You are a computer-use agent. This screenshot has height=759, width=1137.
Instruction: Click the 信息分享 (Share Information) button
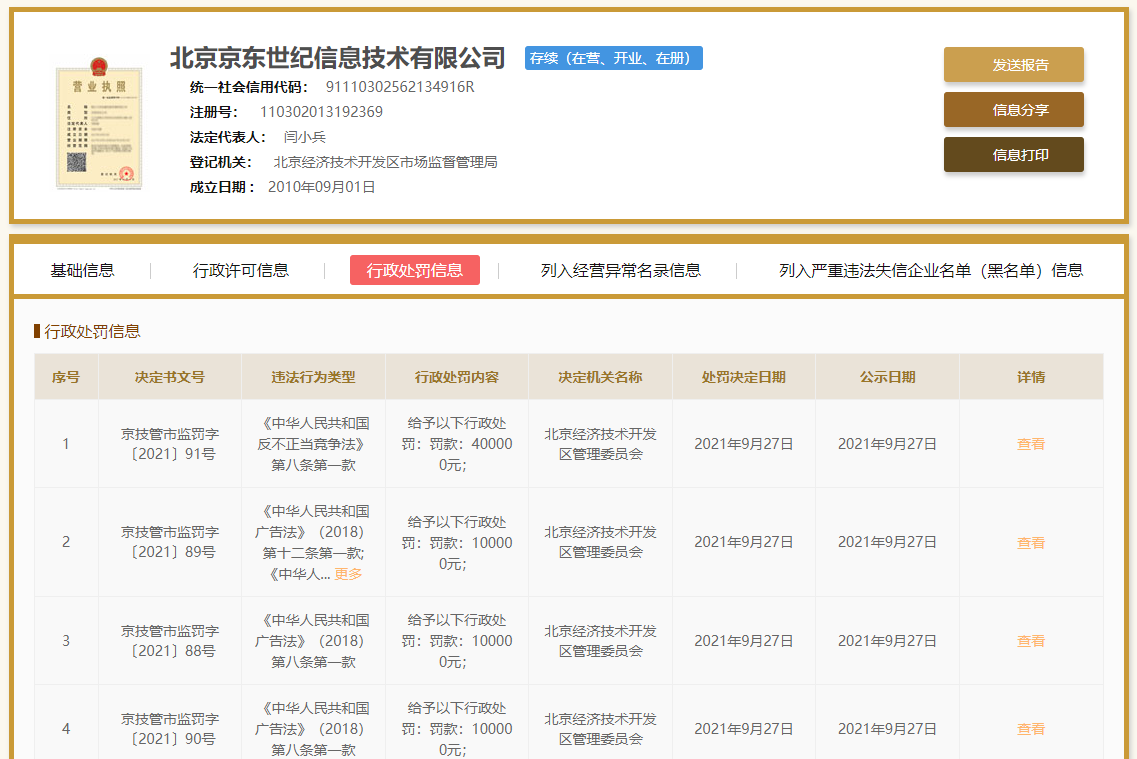1013,110
